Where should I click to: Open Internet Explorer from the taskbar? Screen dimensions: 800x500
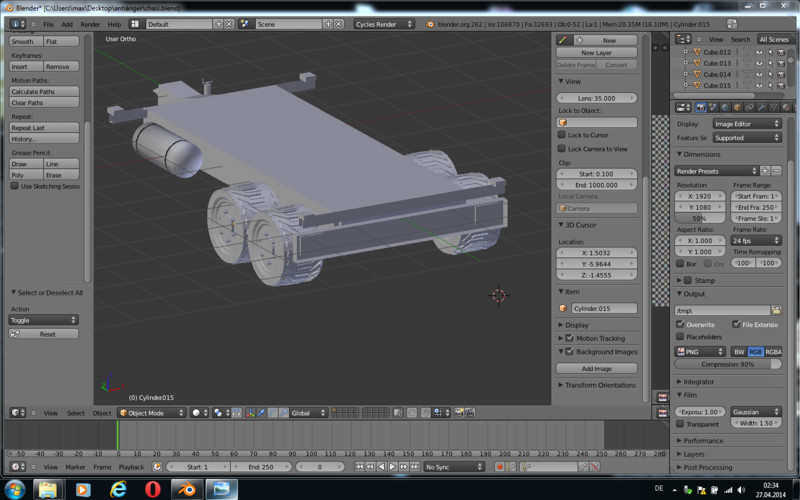118,489
